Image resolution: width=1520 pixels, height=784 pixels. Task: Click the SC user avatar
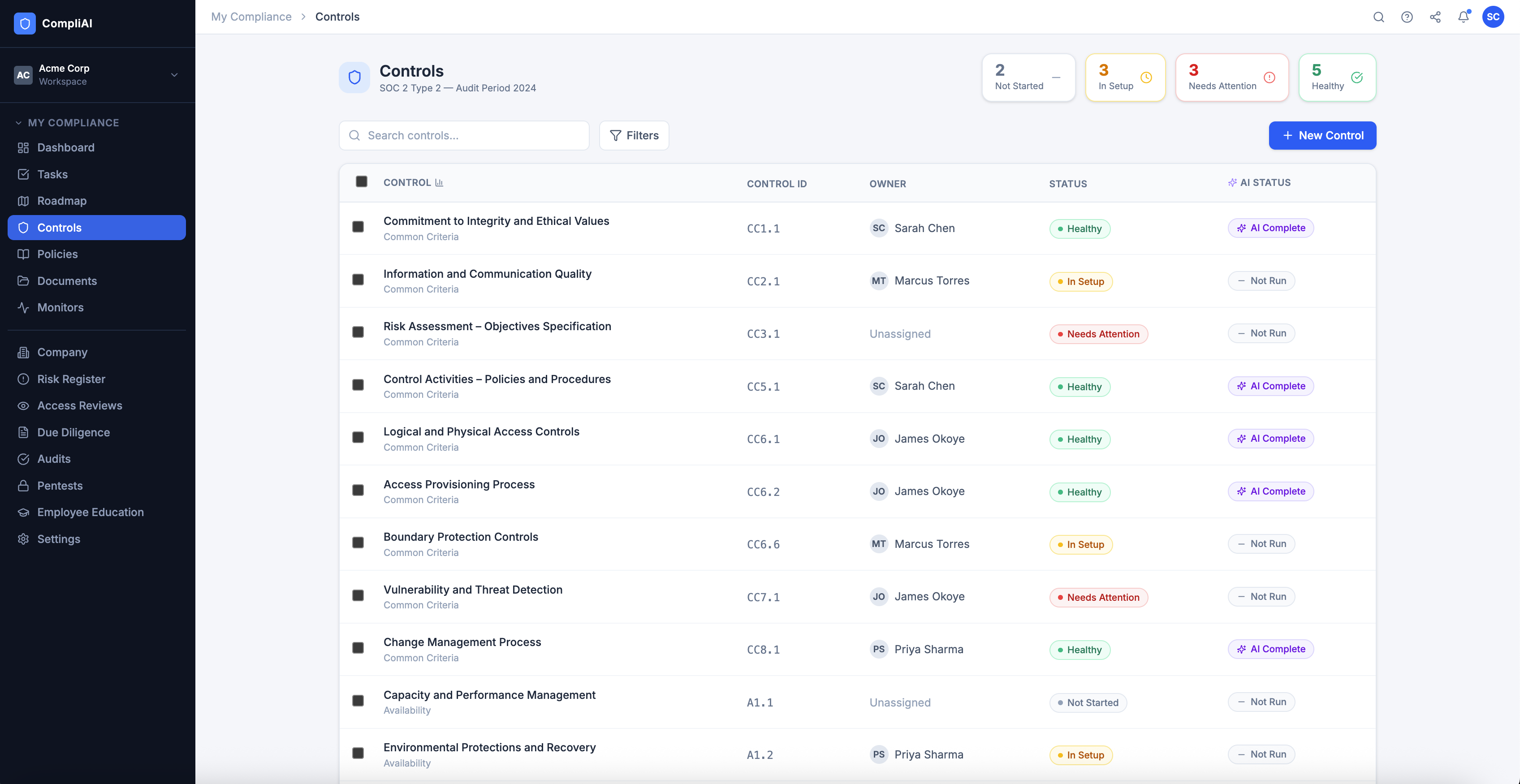[x=1493, y=17]
